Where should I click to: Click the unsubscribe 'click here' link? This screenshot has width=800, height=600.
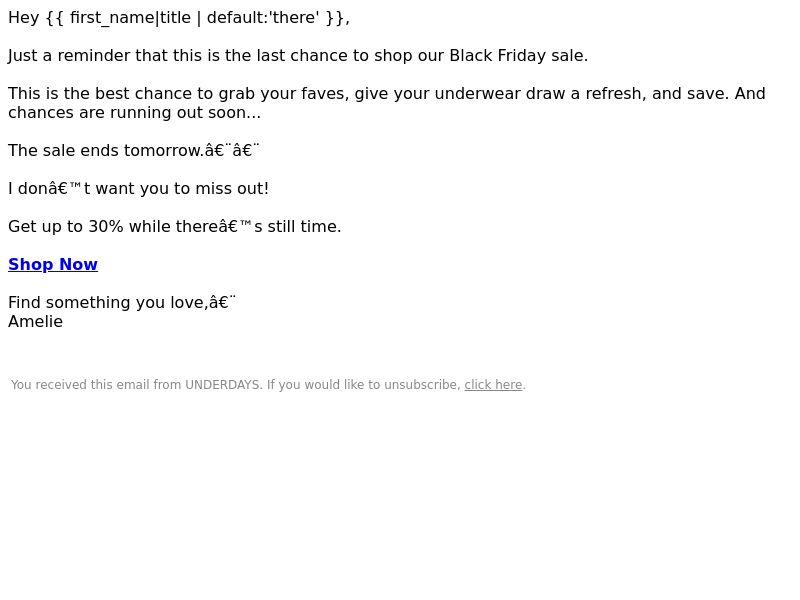tap(493, 385)
